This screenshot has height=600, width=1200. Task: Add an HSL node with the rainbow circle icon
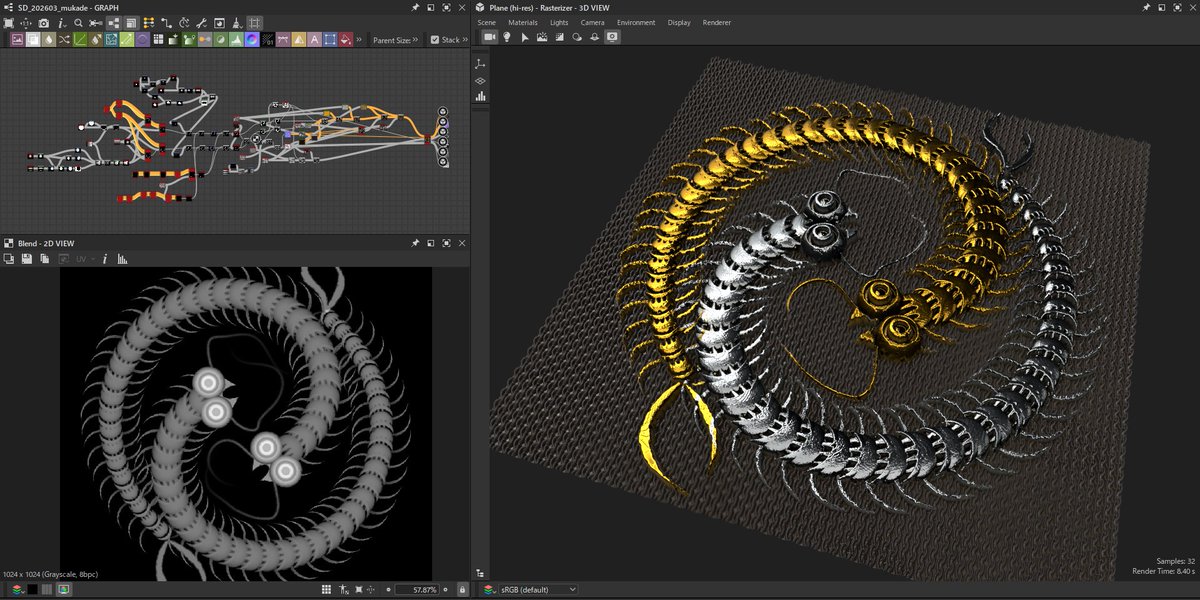[252, 40]
